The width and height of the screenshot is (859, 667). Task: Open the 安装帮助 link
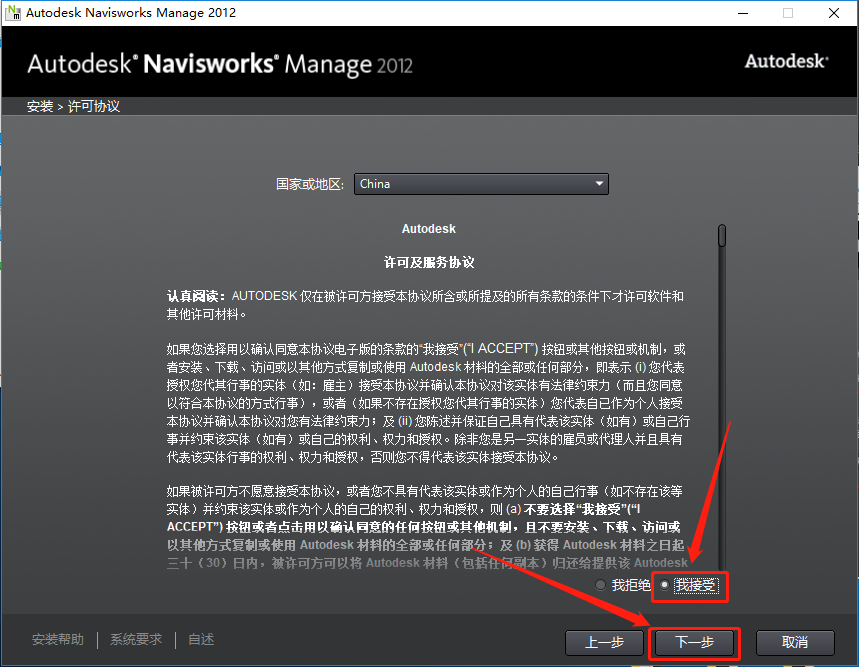(x=58, y=640)
